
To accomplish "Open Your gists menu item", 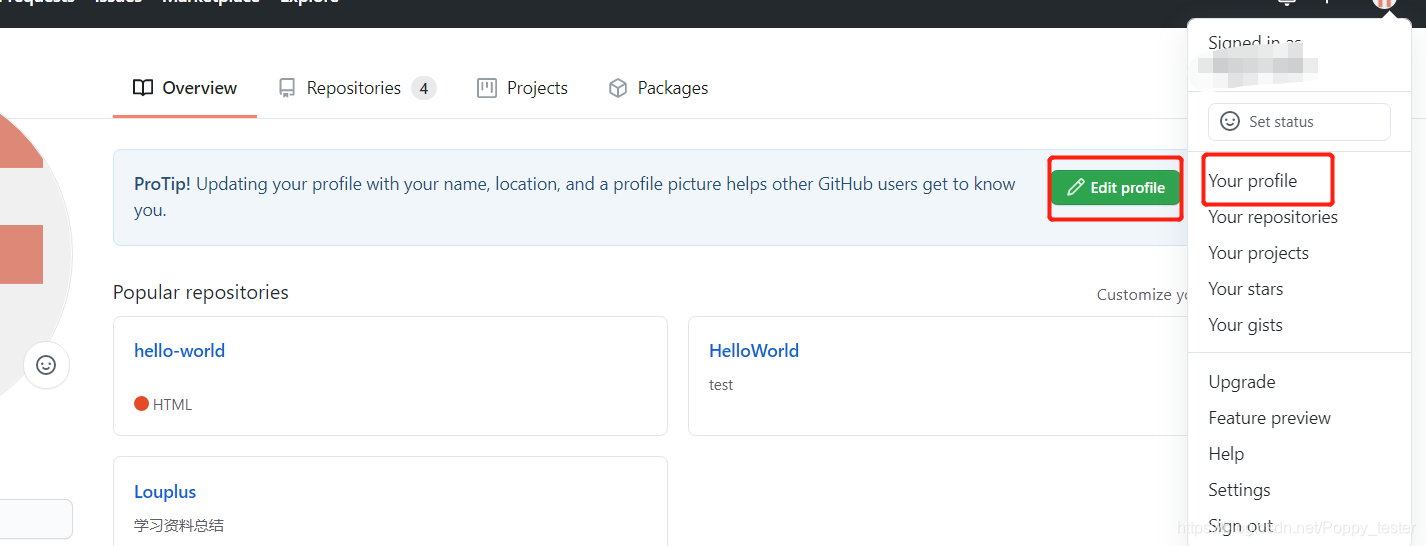I will coord(1245,325).
